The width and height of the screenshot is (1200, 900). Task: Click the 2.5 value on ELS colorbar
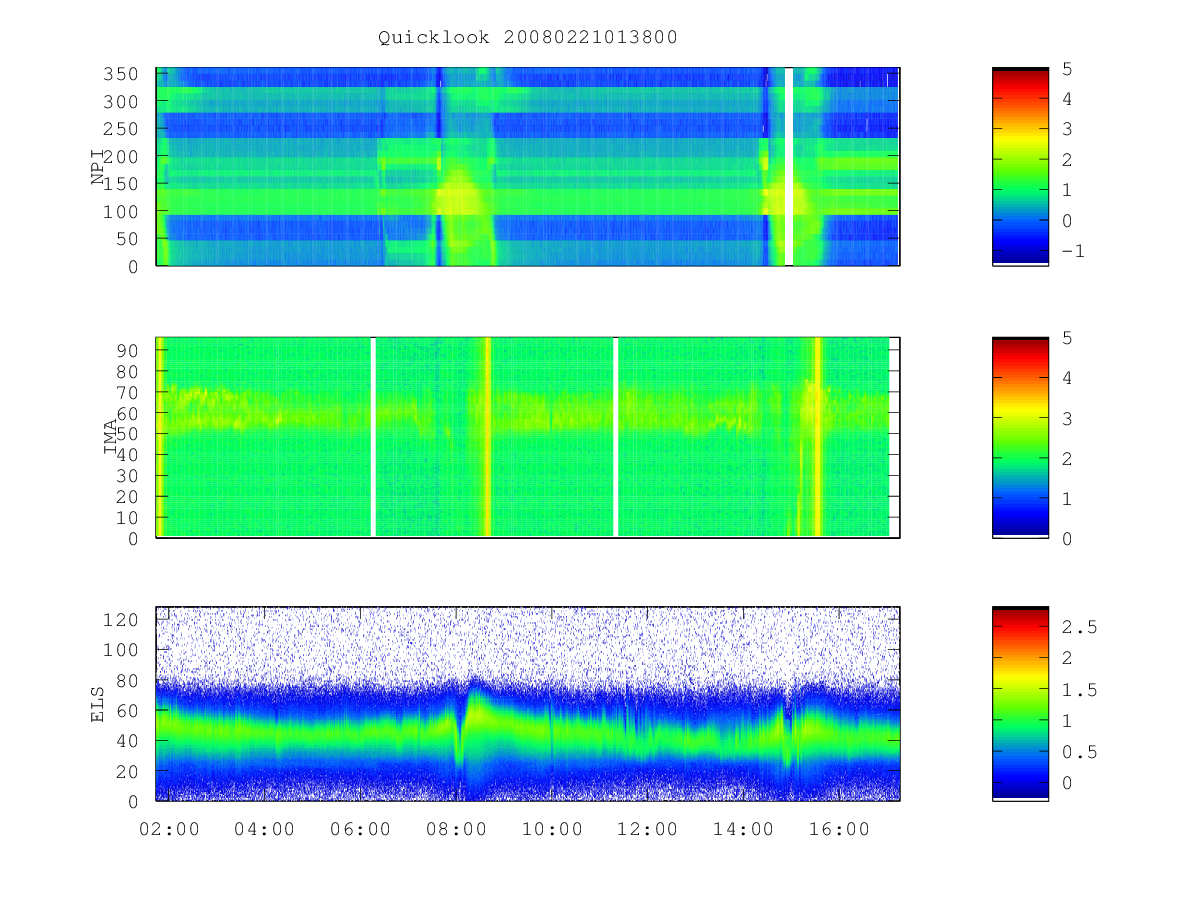1078,627
